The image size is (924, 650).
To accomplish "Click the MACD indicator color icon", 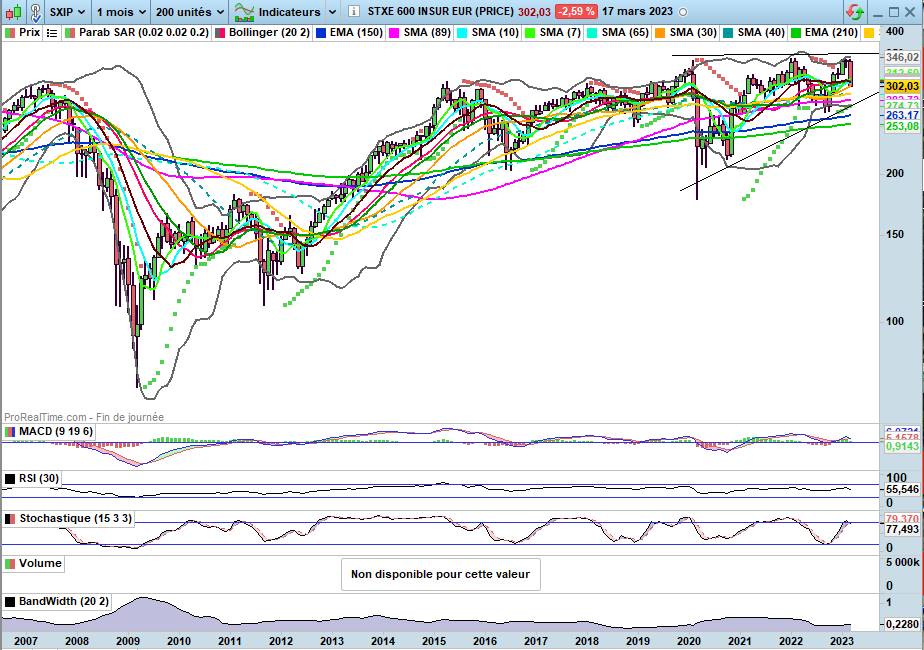I will click(x=11, y=431).
